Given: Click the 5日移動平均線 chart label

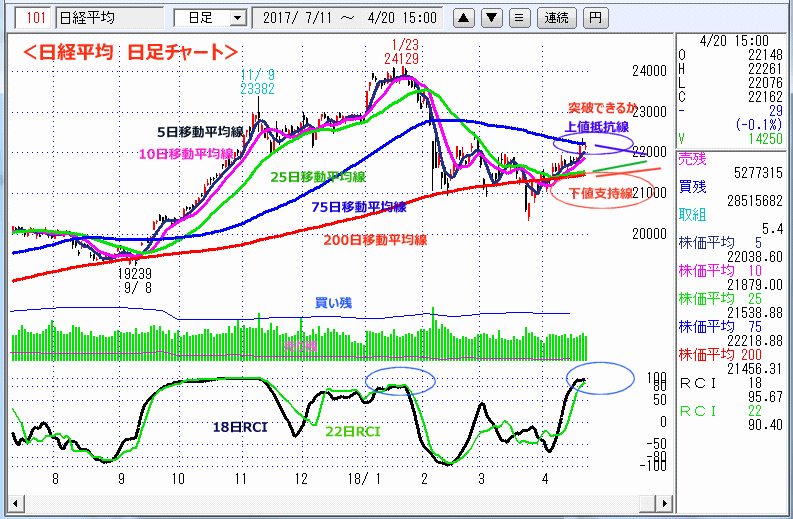Looking at the screenshot, I should click(200, 132).
